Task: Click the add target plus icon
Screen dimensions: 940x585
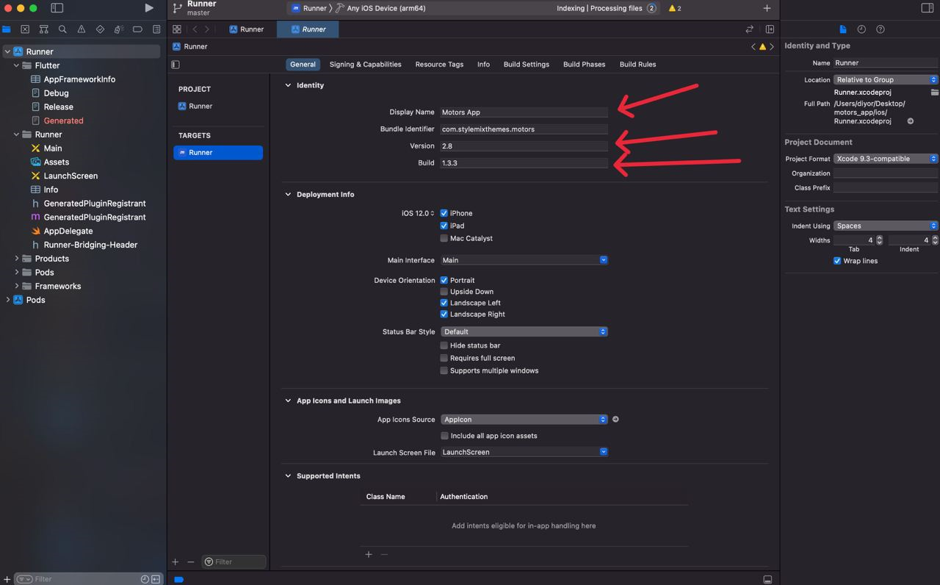Action: pyautogui.click(x=175, y=562)
